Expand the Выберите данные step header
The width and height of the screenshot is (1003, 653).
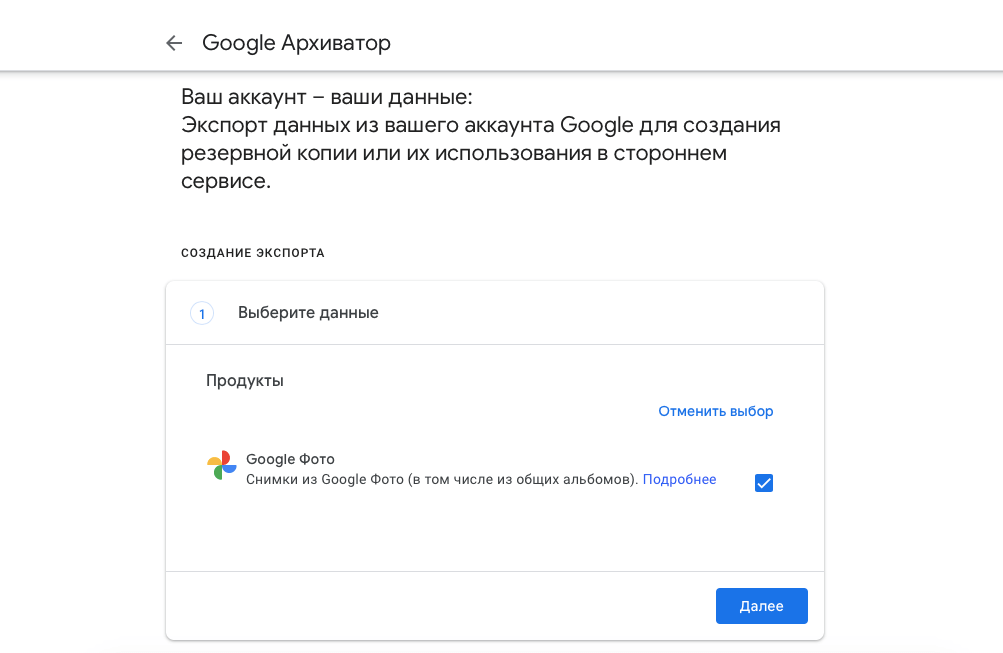click(308, 313)
